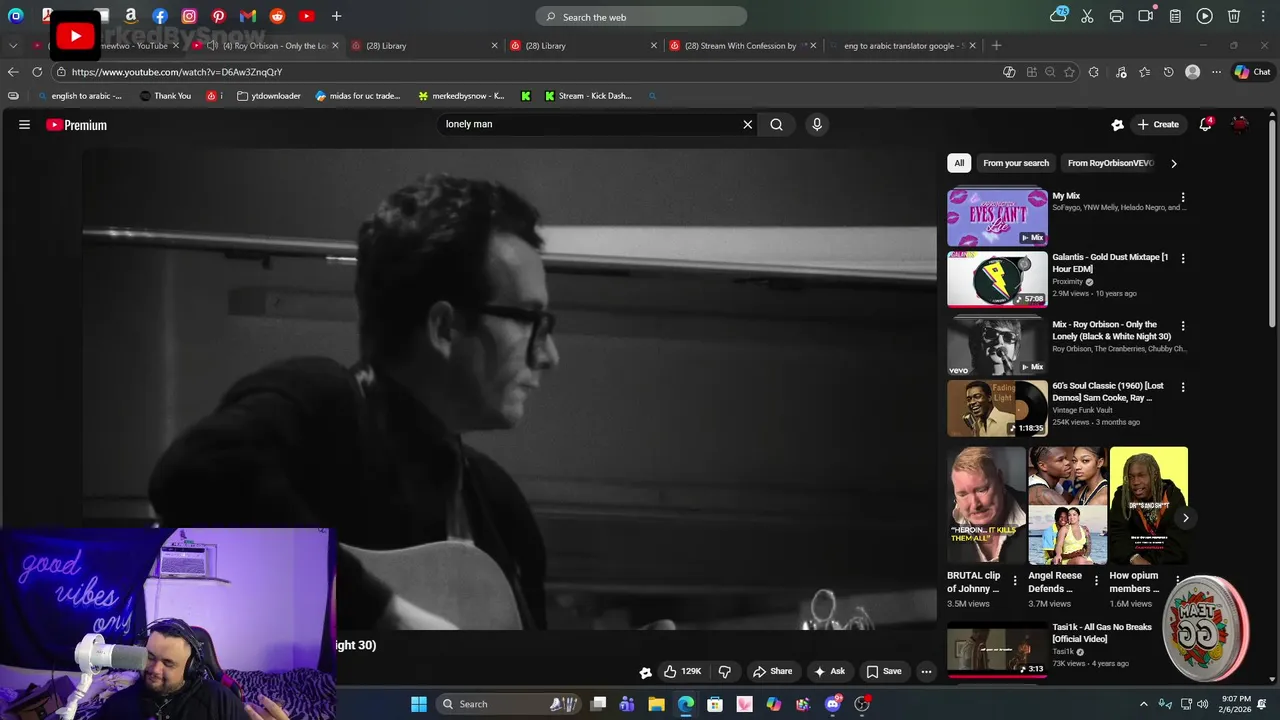Open the ytdownloader bookmark folder

(269, 96)
